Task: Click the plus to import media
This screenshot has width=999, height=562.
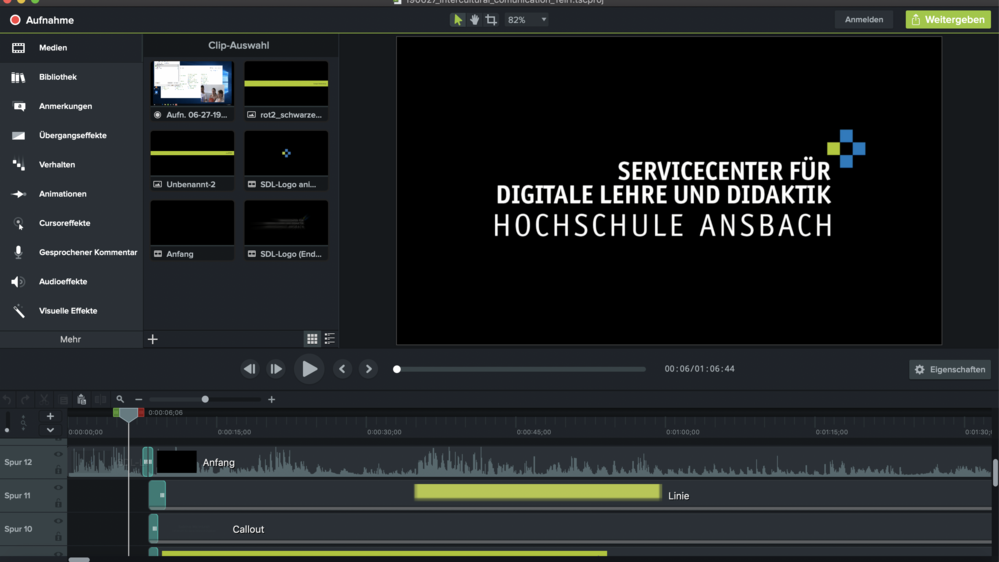Action: [x=152, y=339]
